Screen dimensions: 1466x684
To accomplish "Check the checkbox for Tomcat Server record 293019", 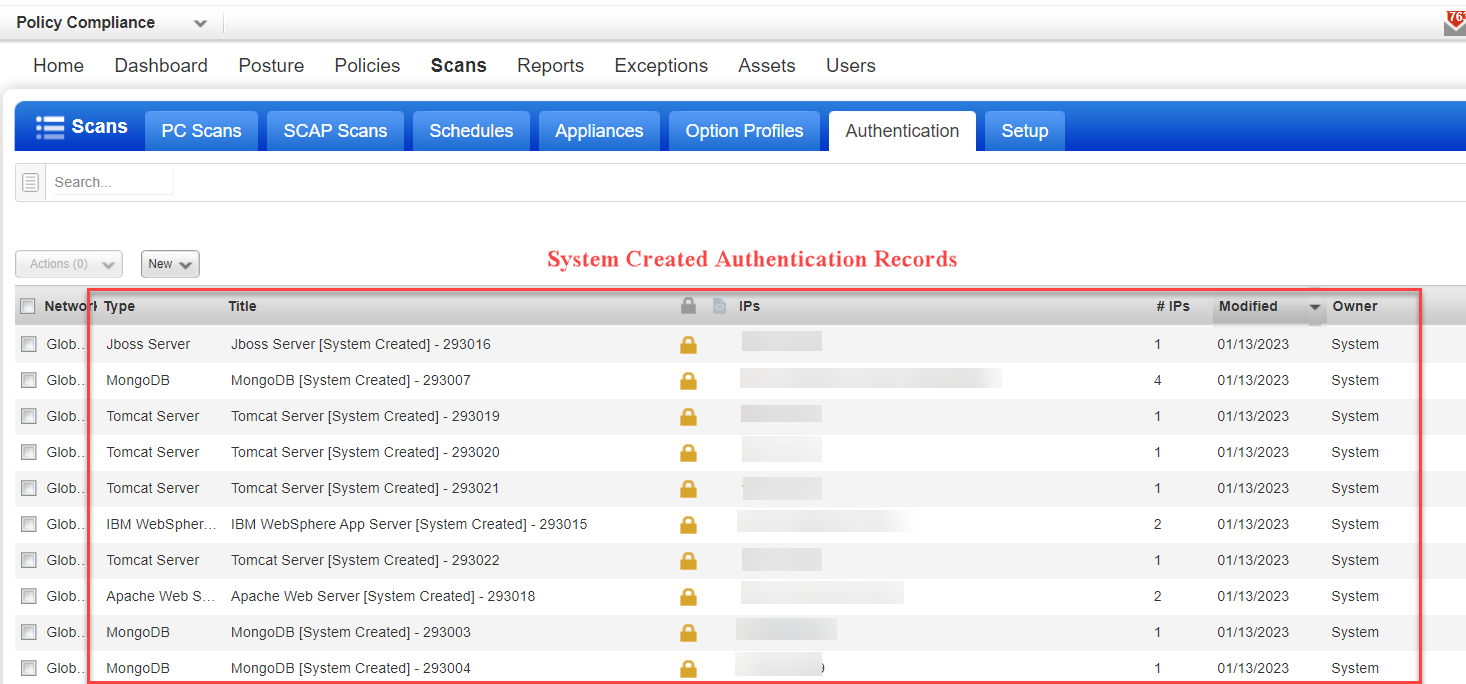I will [27, 416].
